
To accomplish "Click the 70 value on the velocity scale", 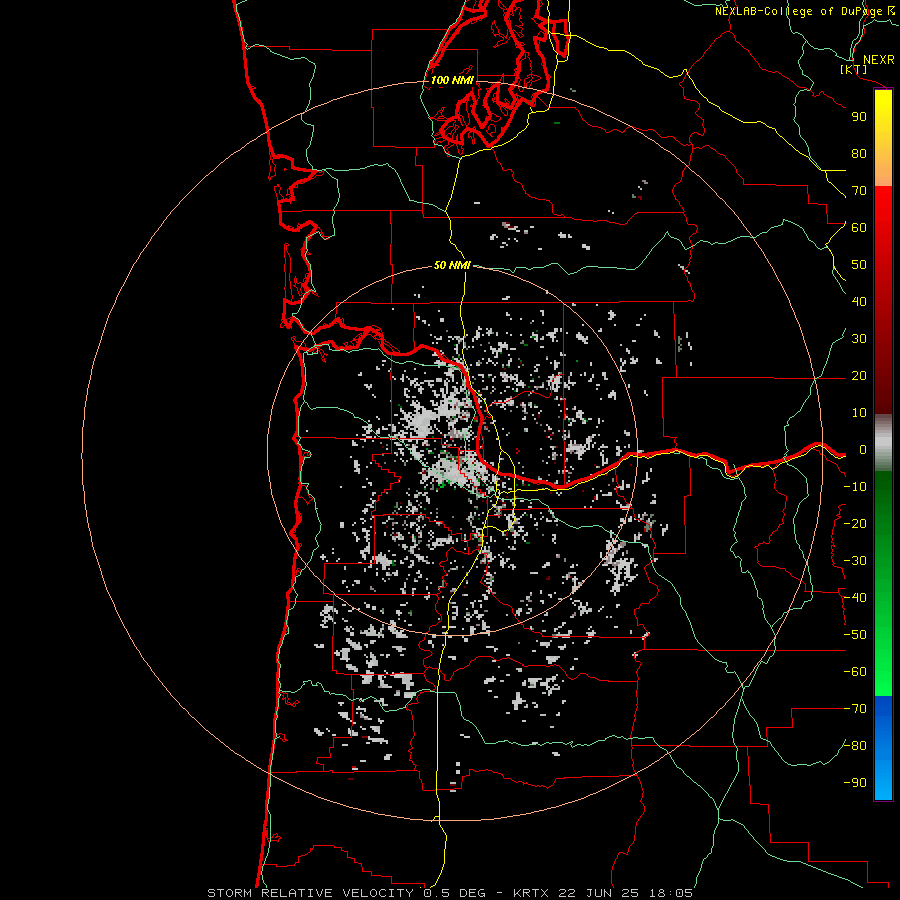I will 859,191.
